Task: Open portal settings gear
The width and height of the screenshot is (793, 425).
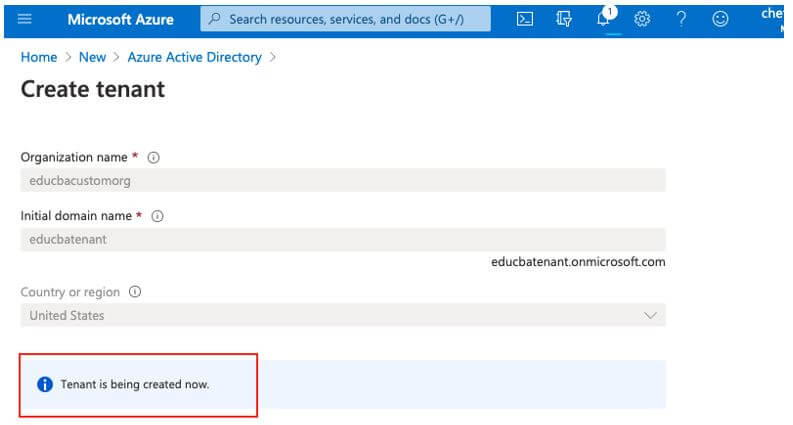Action: 643,19
